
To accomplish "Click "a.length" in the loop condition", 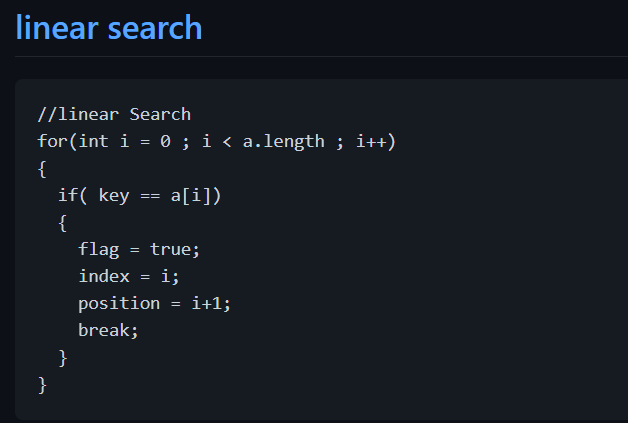I will (284, 142).
